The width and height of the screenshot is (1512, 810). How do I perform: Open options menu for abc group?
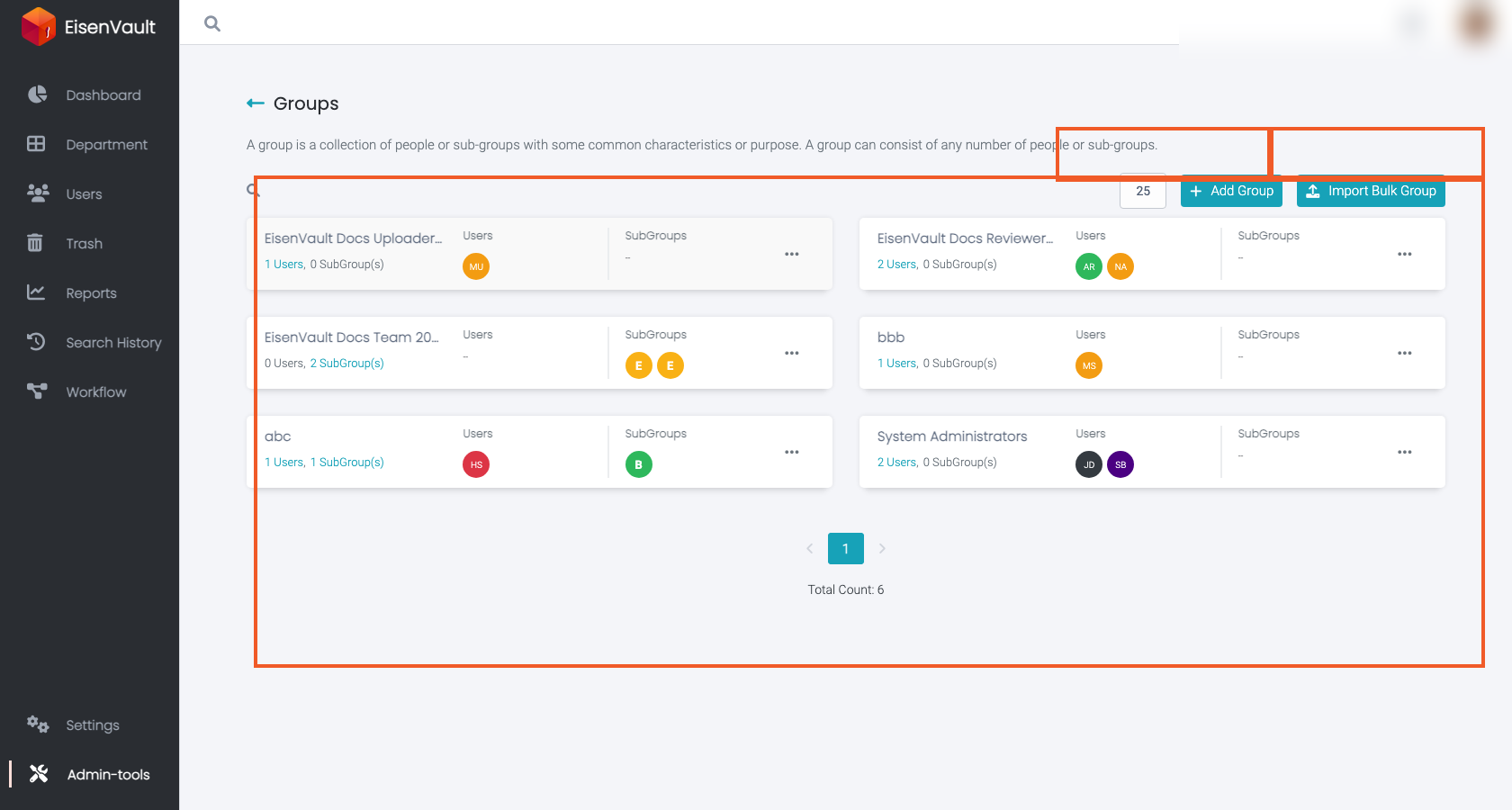[x=792, y=452]
